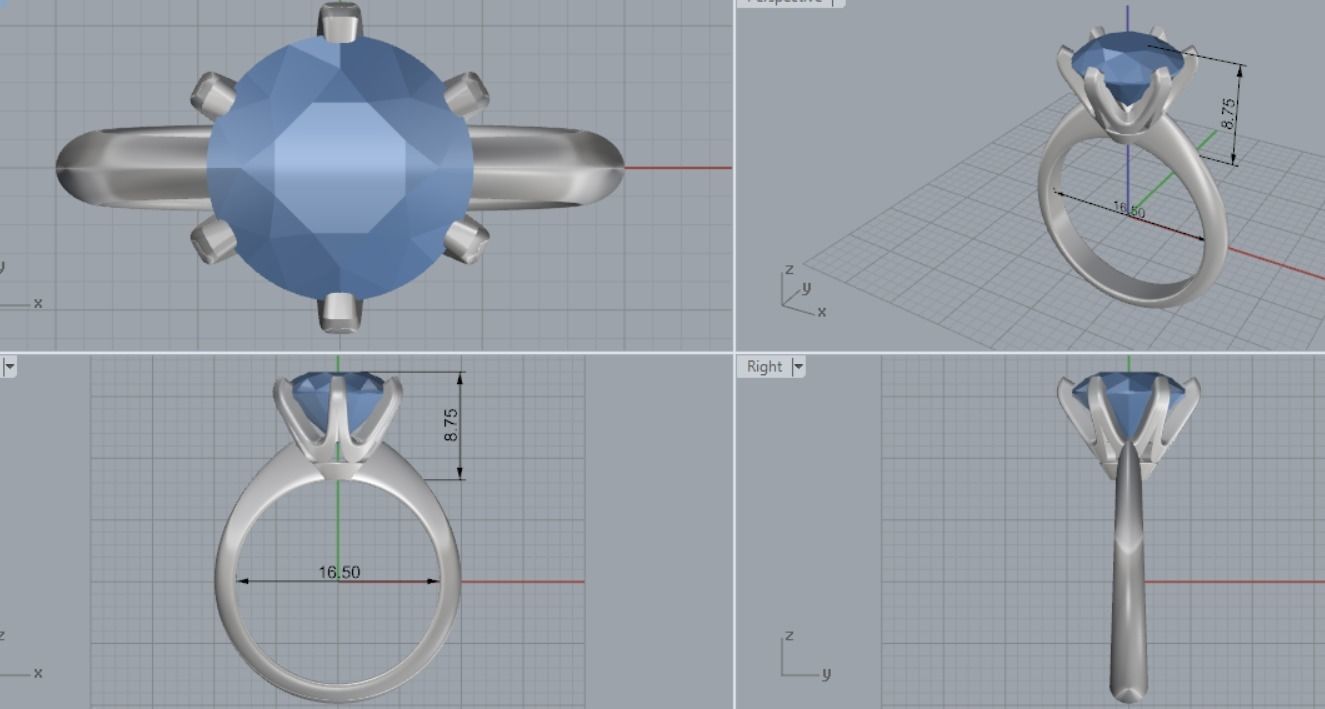
Task: Select the bottommost prong in top view
Action: [339, 312]
